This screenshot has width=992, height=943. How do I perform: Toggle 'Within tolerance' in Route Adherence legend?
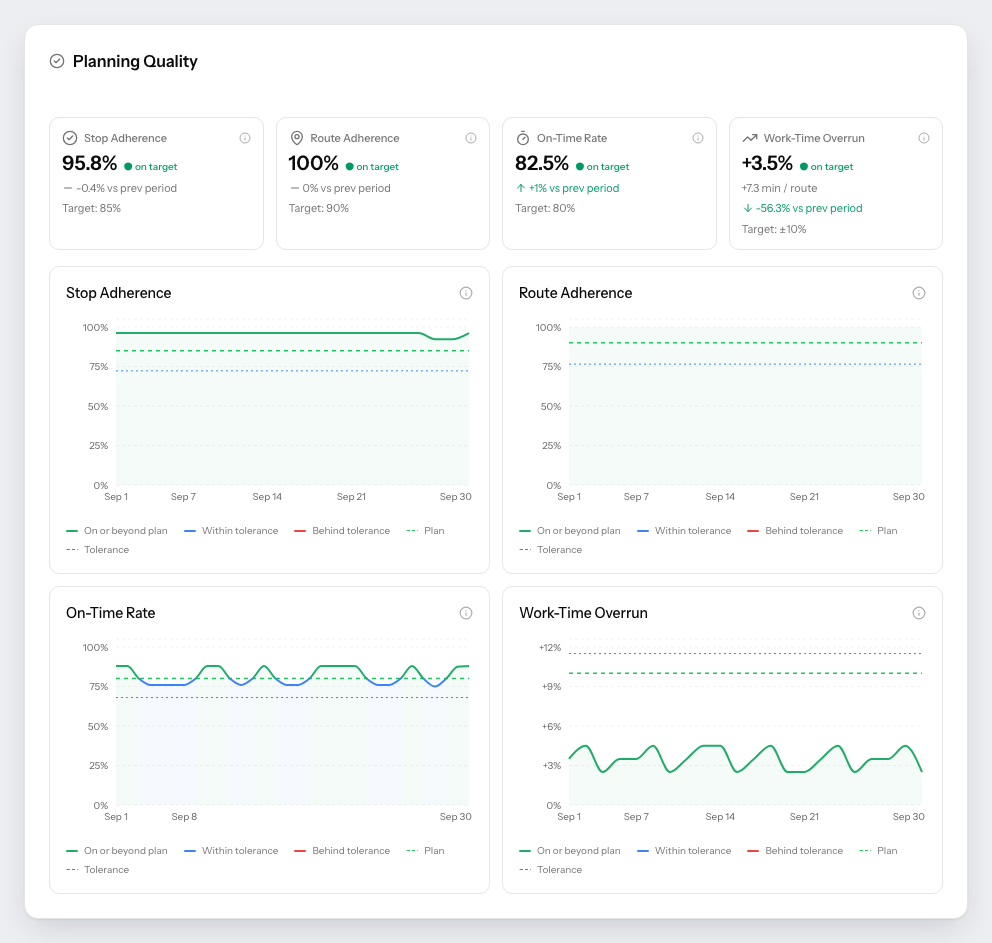coord(684,531)
